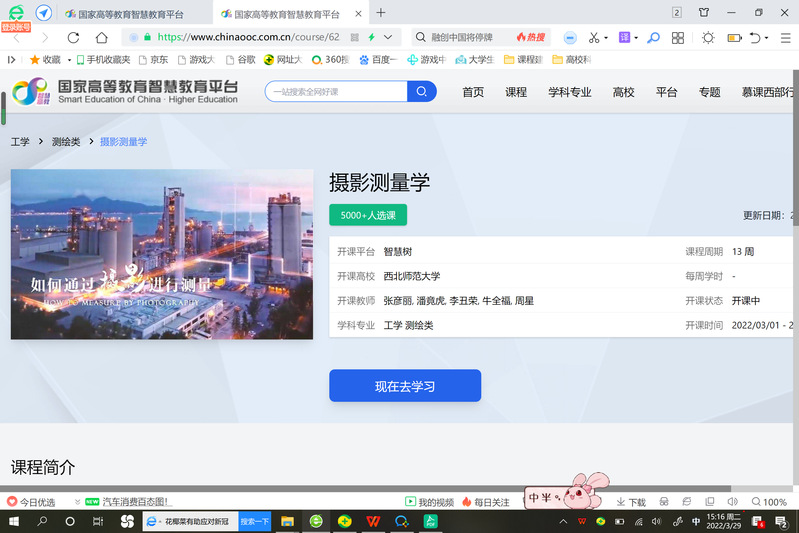The width and height of the screenshot is (799, 533).
Task: Open the browser main menu (three lines)
Action: click(784, 37)
